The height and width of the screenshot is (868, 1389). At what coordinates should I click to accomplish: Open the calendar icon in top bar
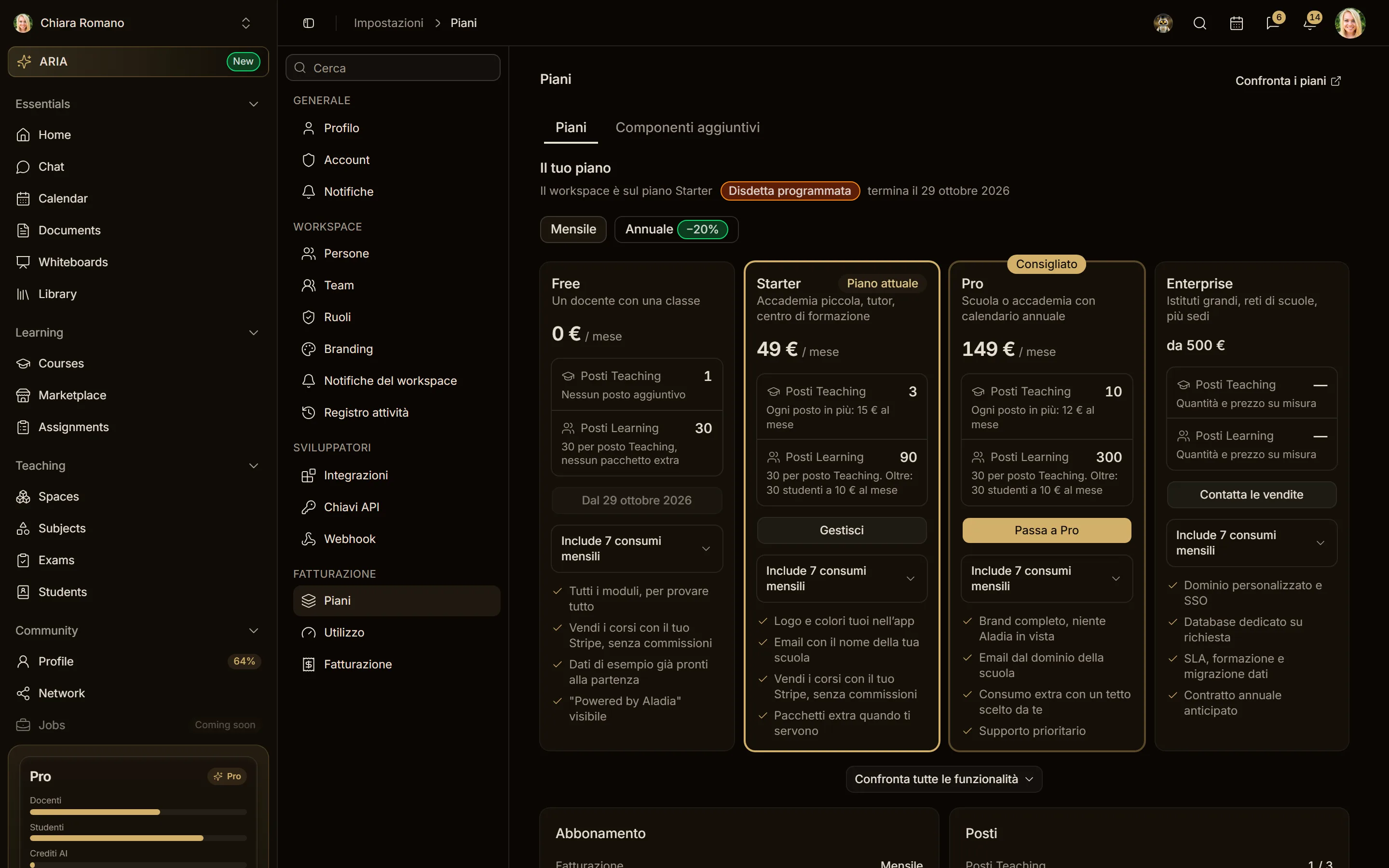pyautogui.click(x=1236, y=23)
